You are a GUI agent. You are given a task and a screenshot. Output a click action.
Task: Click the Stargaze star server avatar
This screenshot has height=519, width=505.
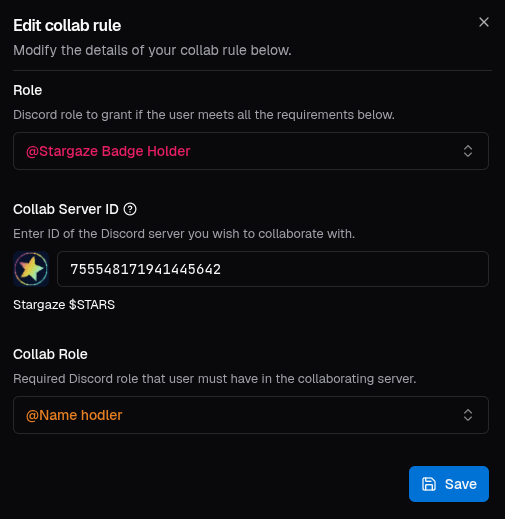click(x=31, y=269)
